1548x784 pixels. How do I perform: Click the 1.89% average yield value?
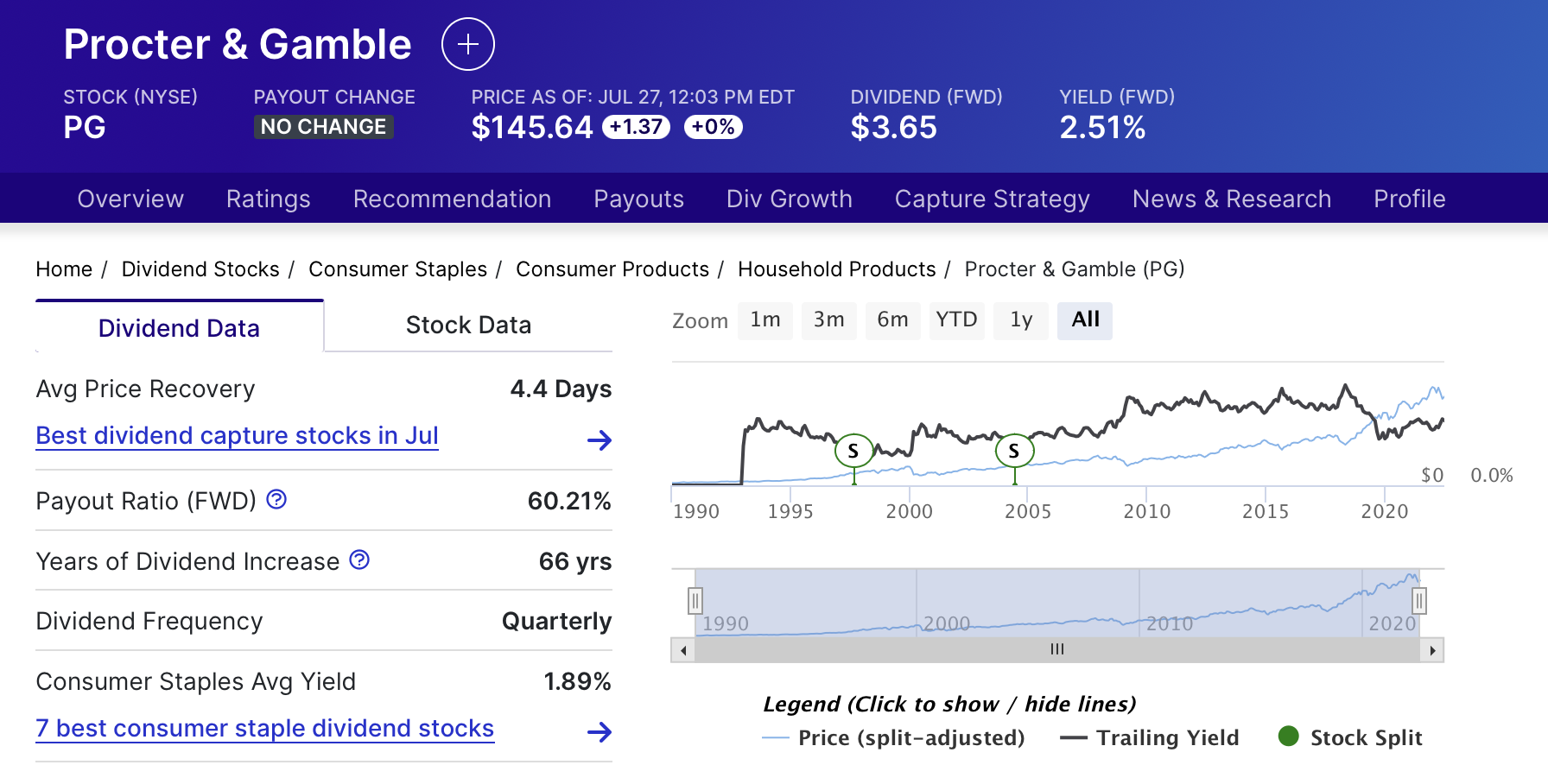[x=577, y=682]
